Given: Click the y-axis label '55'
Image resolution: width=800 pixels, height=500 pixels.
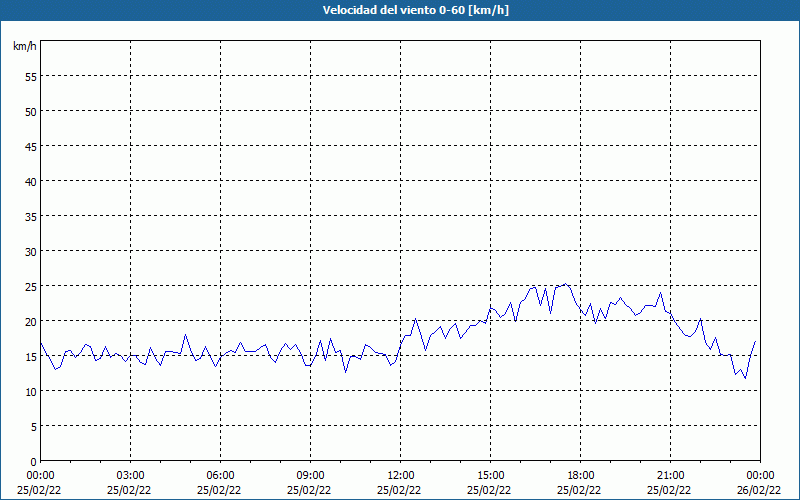Looking at the screenshot, I should [31, 78].
